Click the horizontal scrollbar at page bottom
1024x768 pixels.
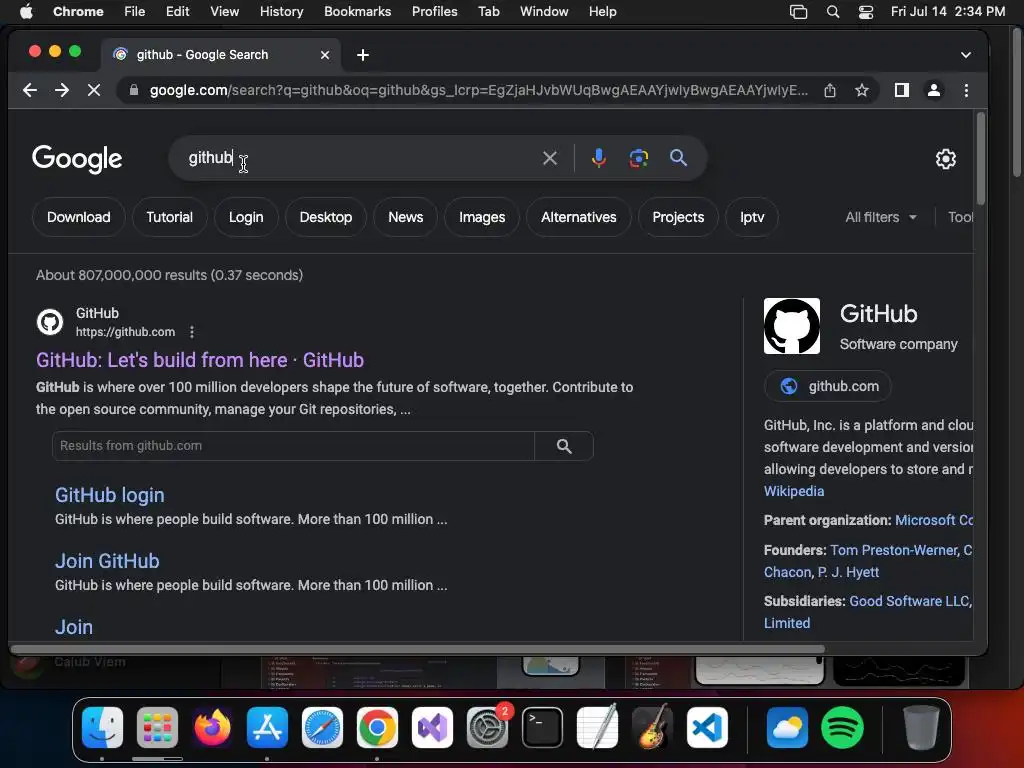[418, 649]
